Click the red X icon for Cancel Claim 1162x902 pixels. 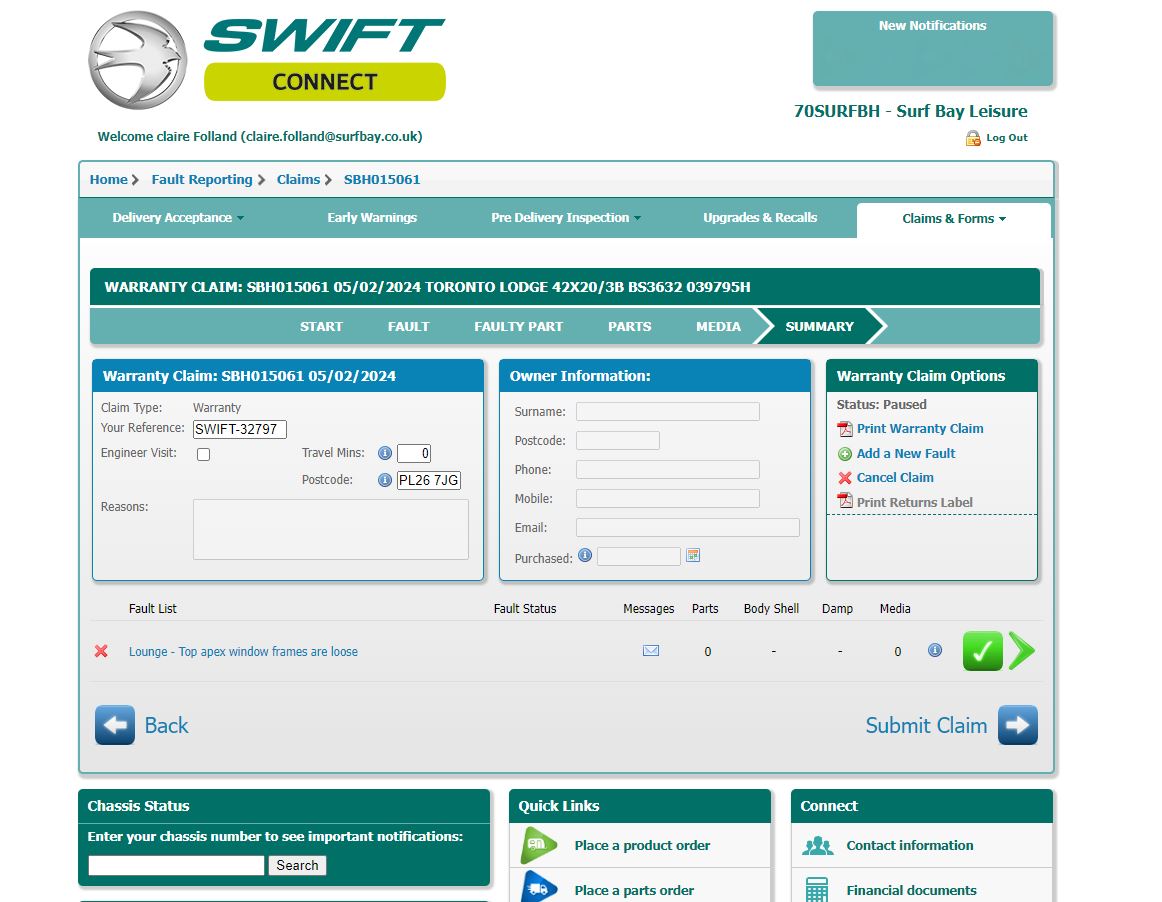point(845,478)
